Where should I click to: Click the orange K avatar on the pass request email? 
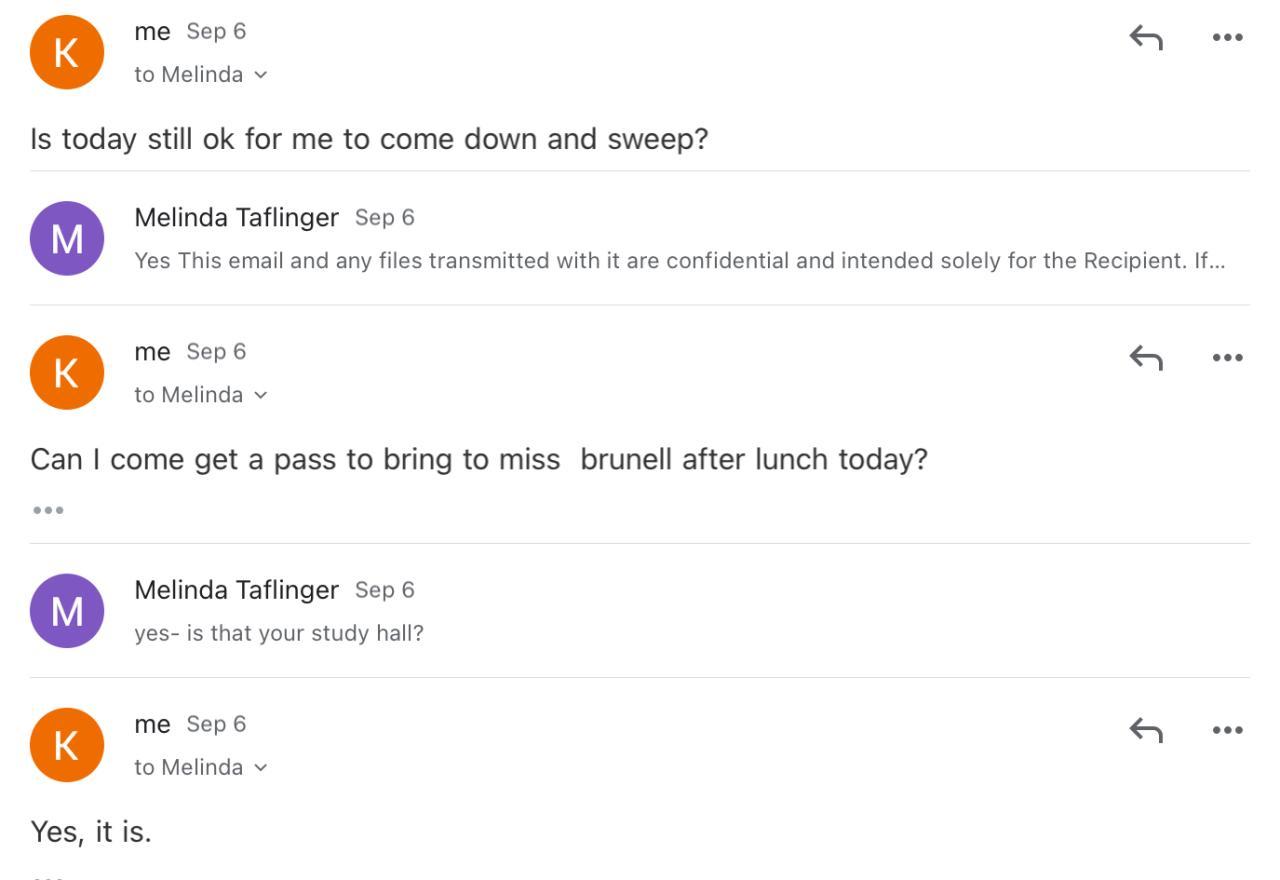(x=67, y=372)
